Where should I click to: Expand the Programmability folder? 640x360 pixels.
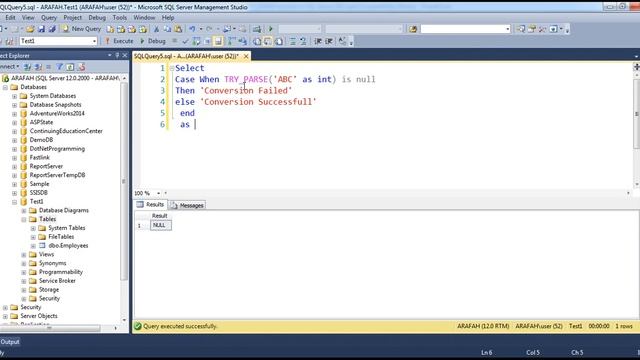24,272
